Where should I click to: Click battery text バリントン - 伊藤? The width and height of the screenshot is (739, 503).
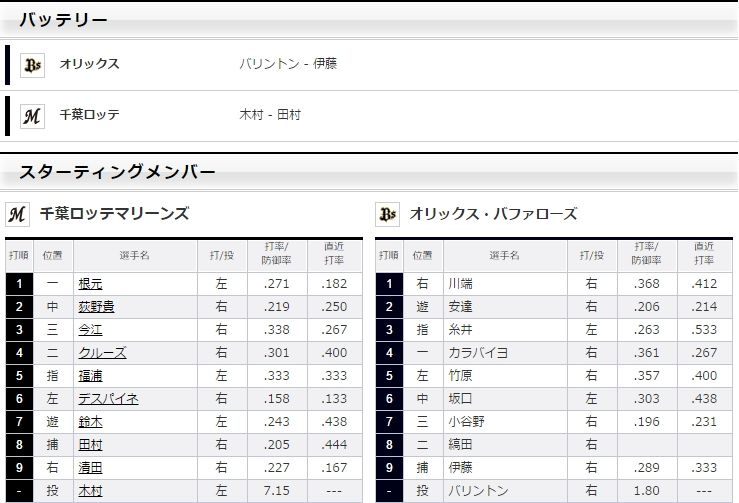(x=288, y=64)
